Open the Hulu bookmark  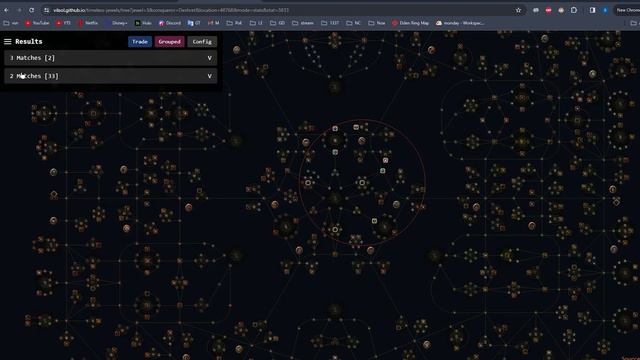pos(143,23)
